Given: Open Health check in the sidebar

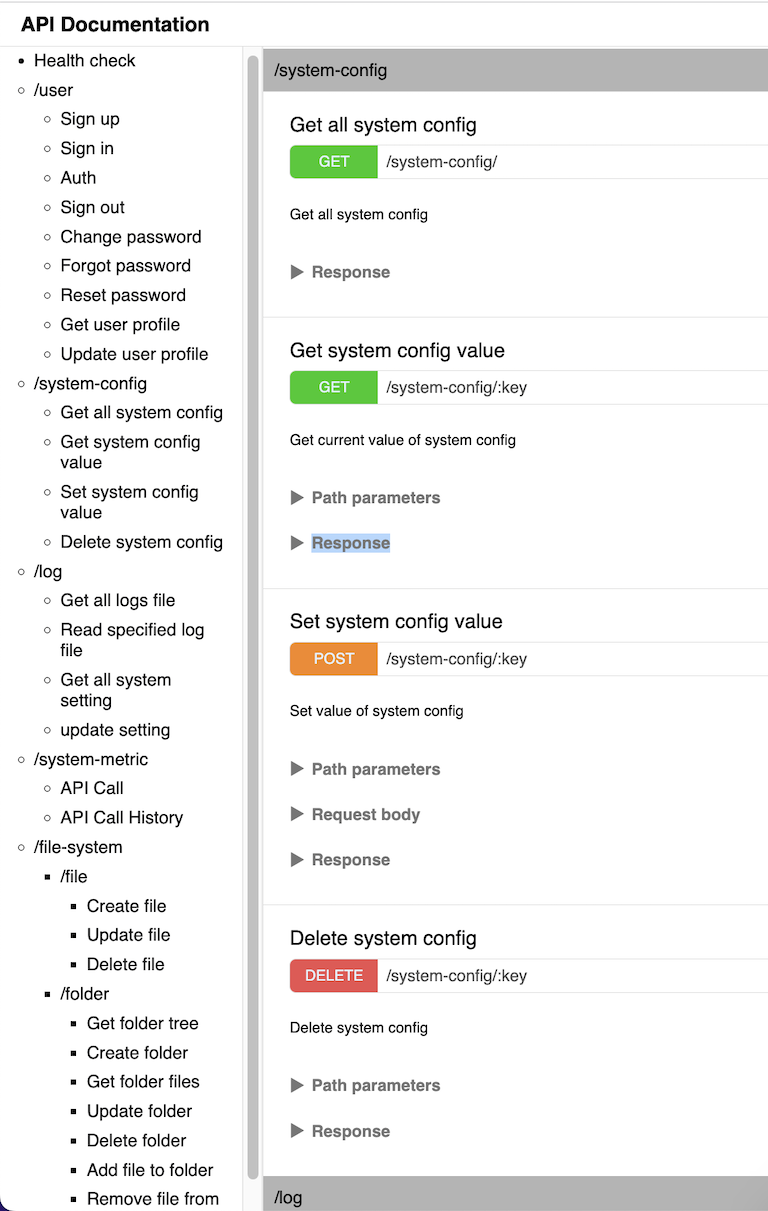Looking at the screenshot, I should pyautogui.click(x=85, y=61).
